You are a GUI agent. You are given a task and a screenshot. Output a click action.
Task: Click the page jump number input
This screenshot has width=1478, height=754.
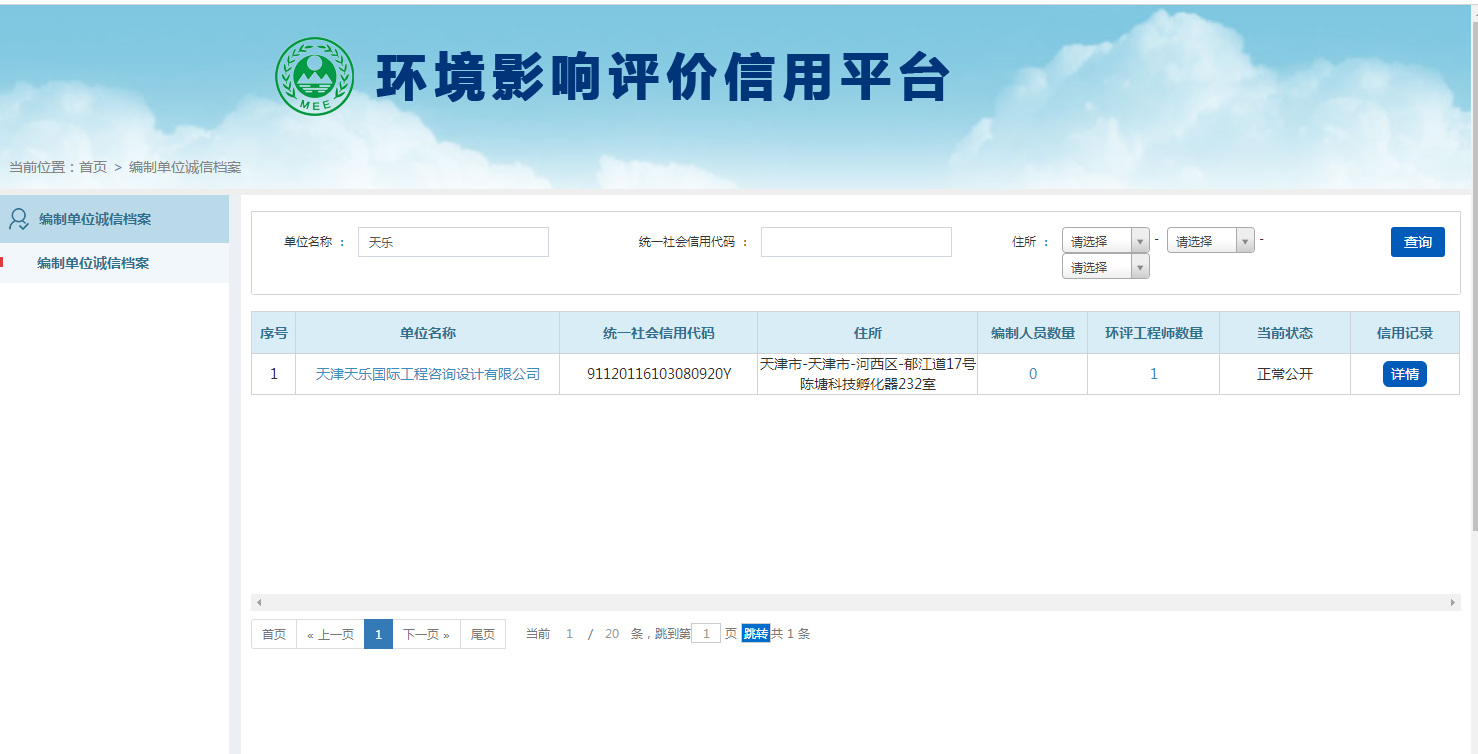tap(705, 634)
